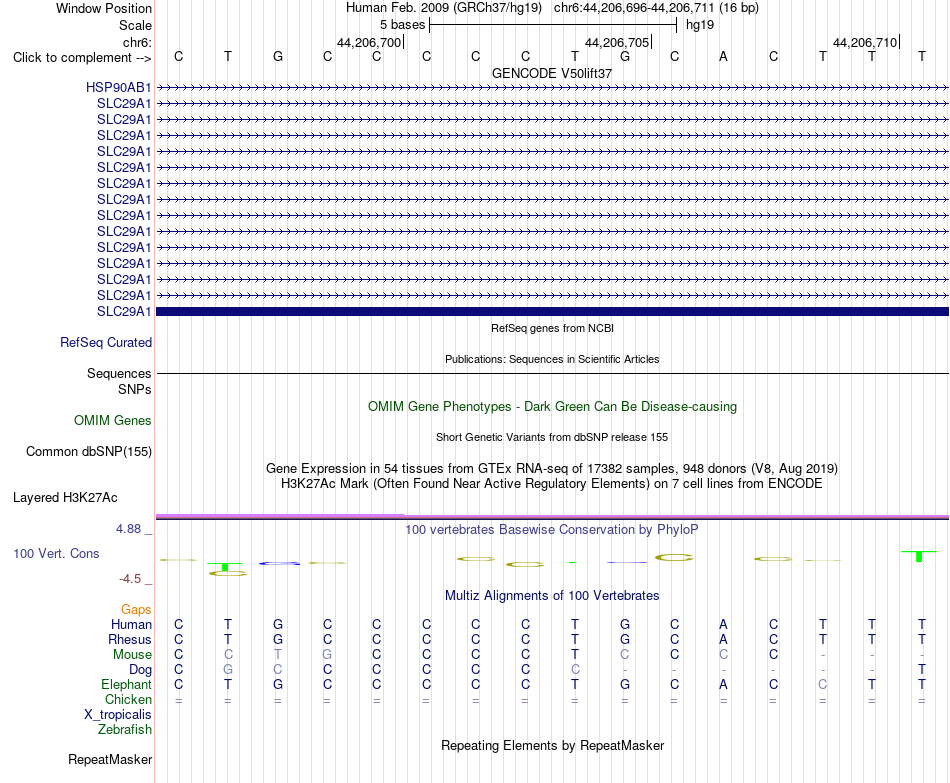Screen dimensions: 950x783
Task: Click the RepeatMasker track label
Action: (110, 759)
